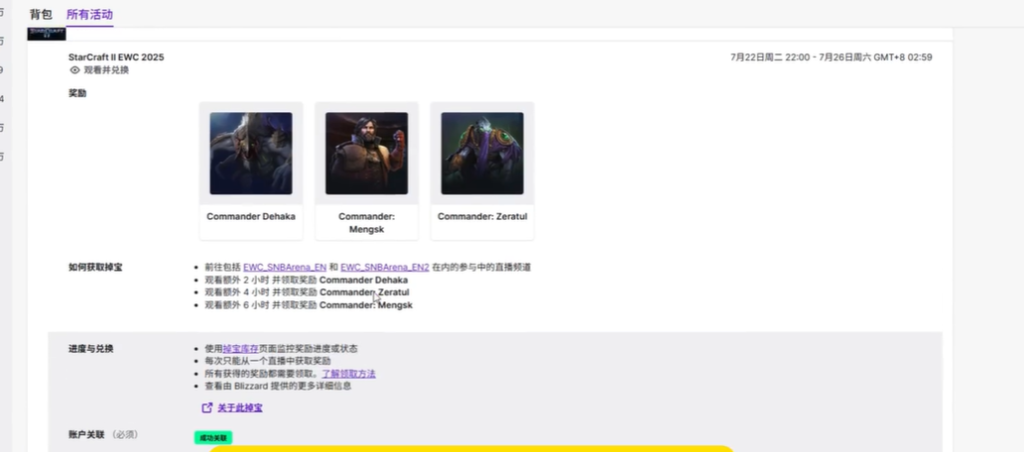Switch to the 背包 tab

click(x=40, y=14)
